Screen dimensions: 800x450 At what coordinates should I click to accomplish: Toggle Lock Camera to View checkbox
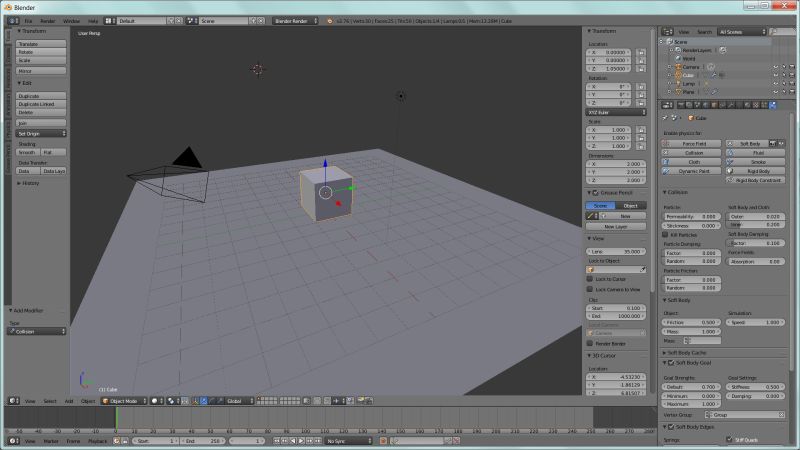pyautogui.click(x=590, y=289)
